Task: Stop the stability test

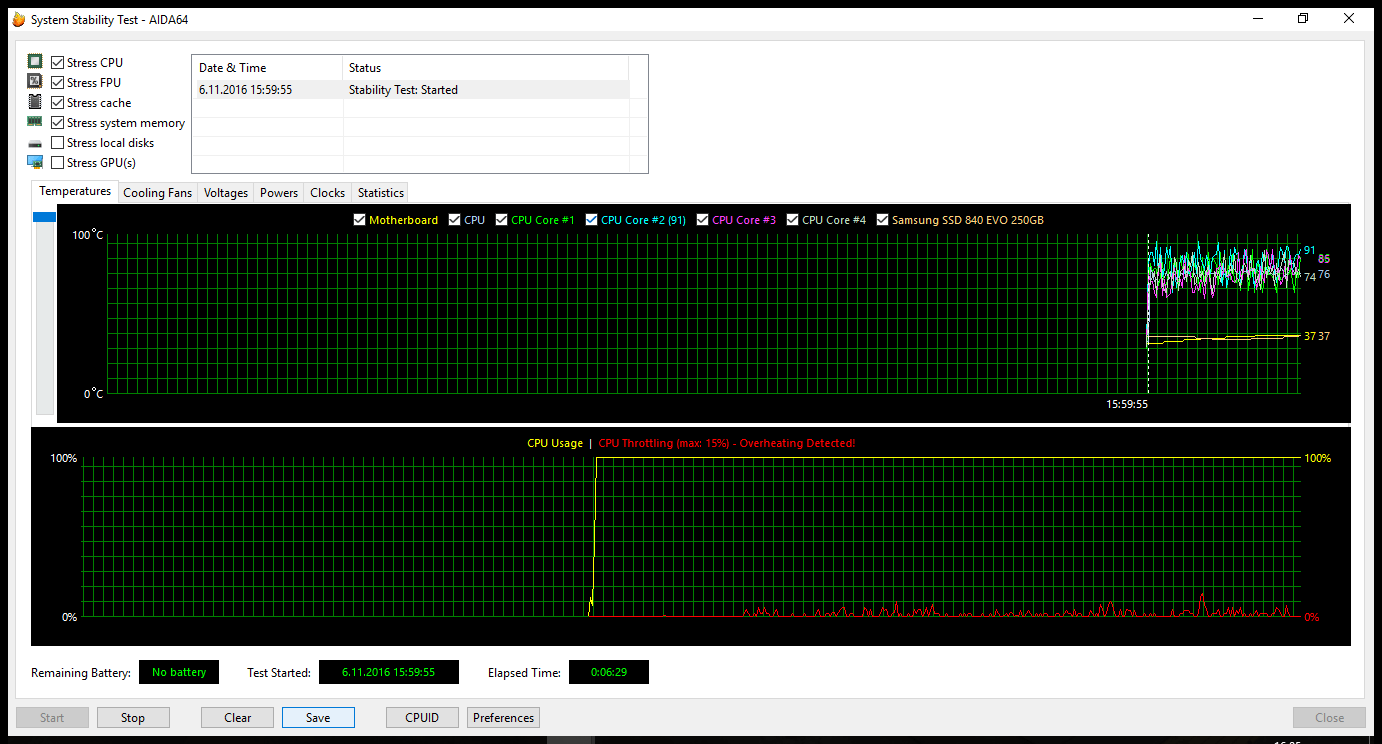Action: click(x=133, y=718)
